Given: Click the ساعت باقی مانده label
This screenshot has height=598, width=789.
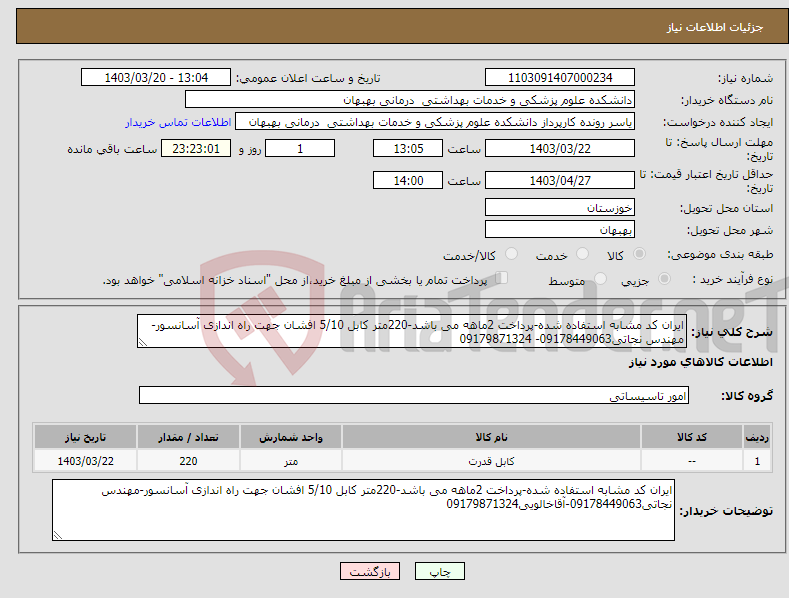Looking at the screenshot, I should (x=112, y=149).
